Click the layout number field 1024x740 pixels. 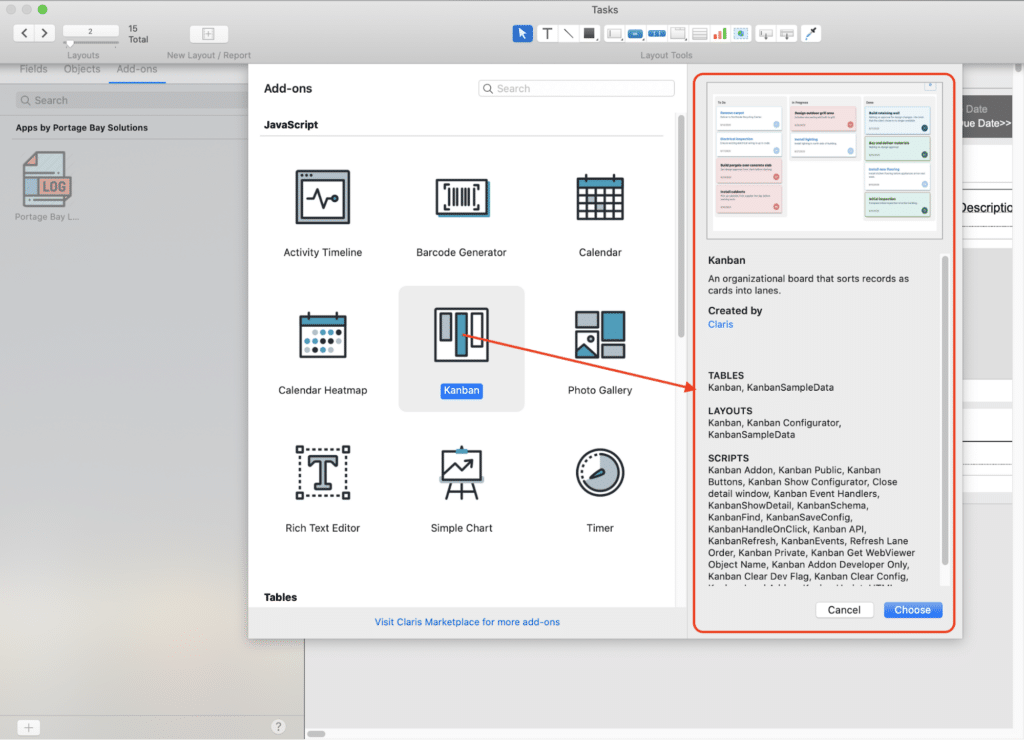click(x=91, y=31)
